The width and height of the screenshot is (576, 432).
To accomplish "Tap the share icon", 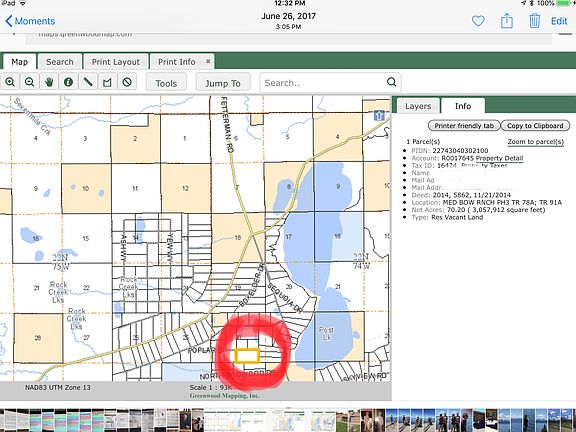I will (x=507, y=20).
